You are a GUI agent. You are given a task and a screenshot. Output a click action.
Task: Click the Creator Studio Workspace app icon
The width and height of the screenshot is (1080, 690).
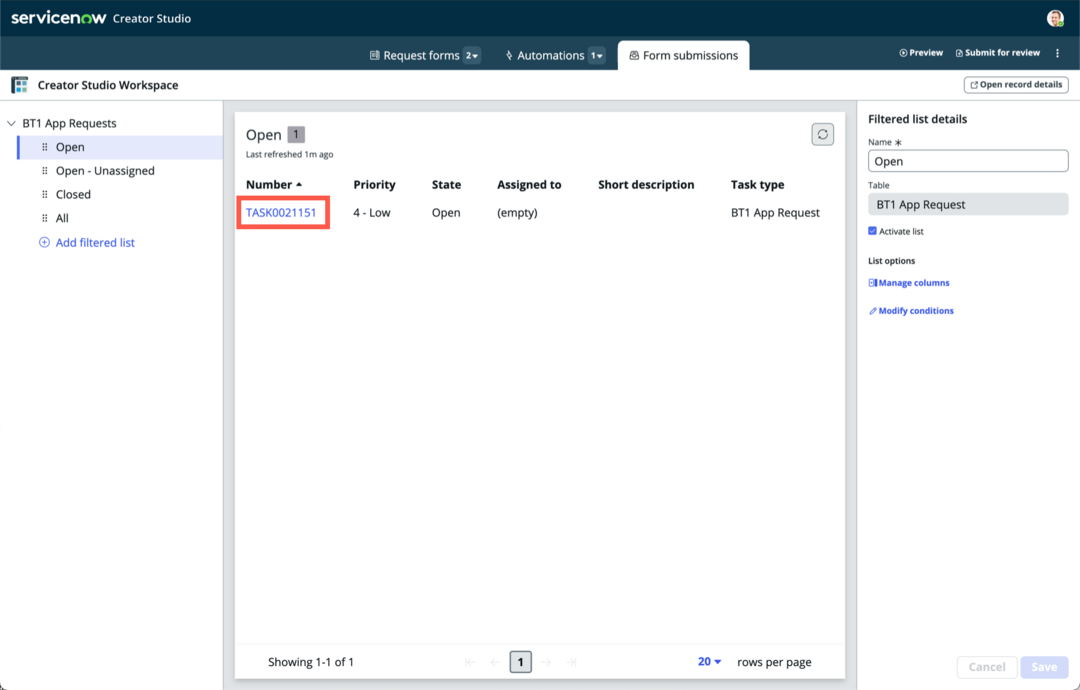click(x=19, y=85)
